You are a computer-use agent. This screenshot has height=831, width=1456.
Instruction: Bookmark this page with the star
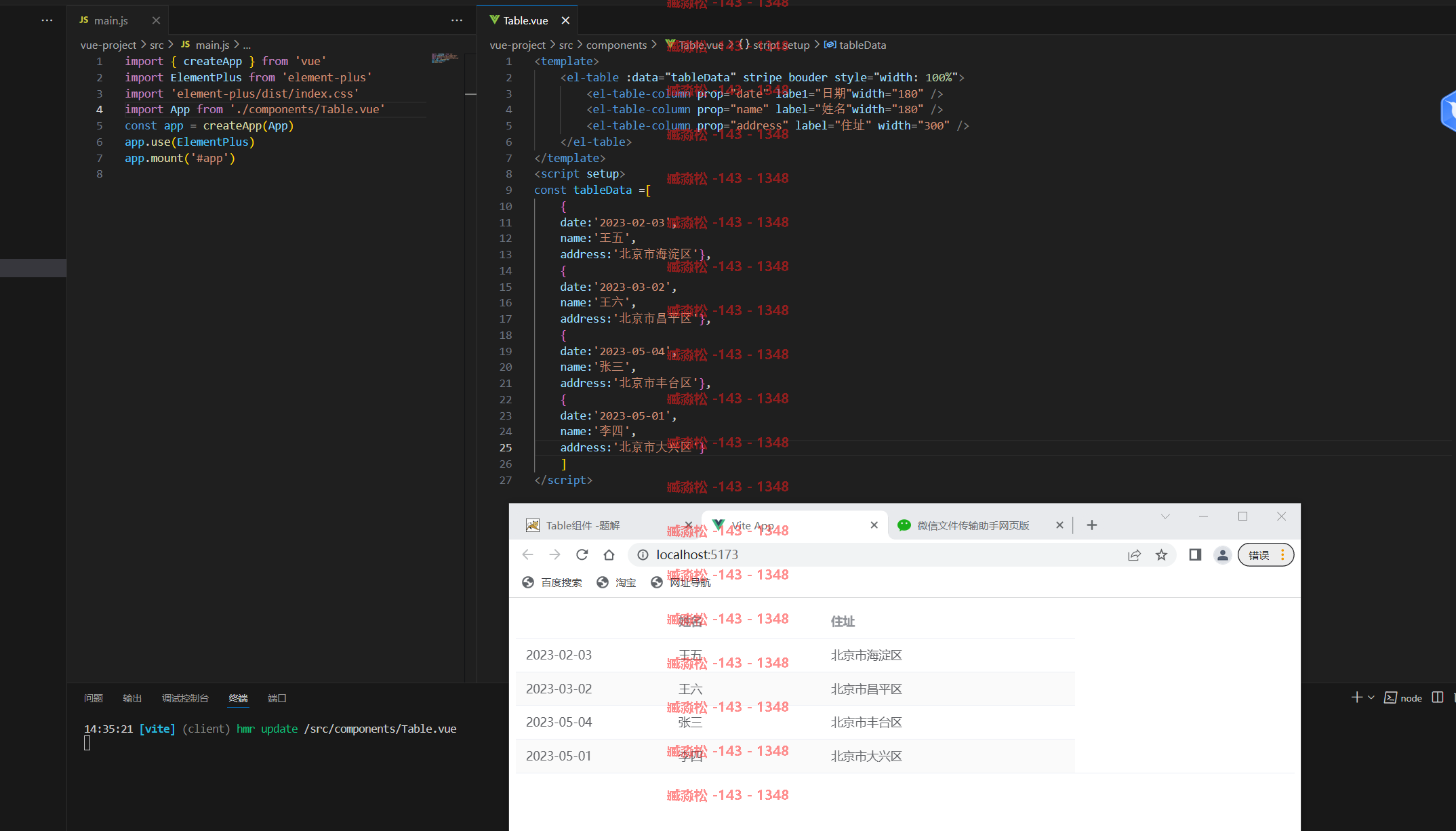pos(1161,555)
